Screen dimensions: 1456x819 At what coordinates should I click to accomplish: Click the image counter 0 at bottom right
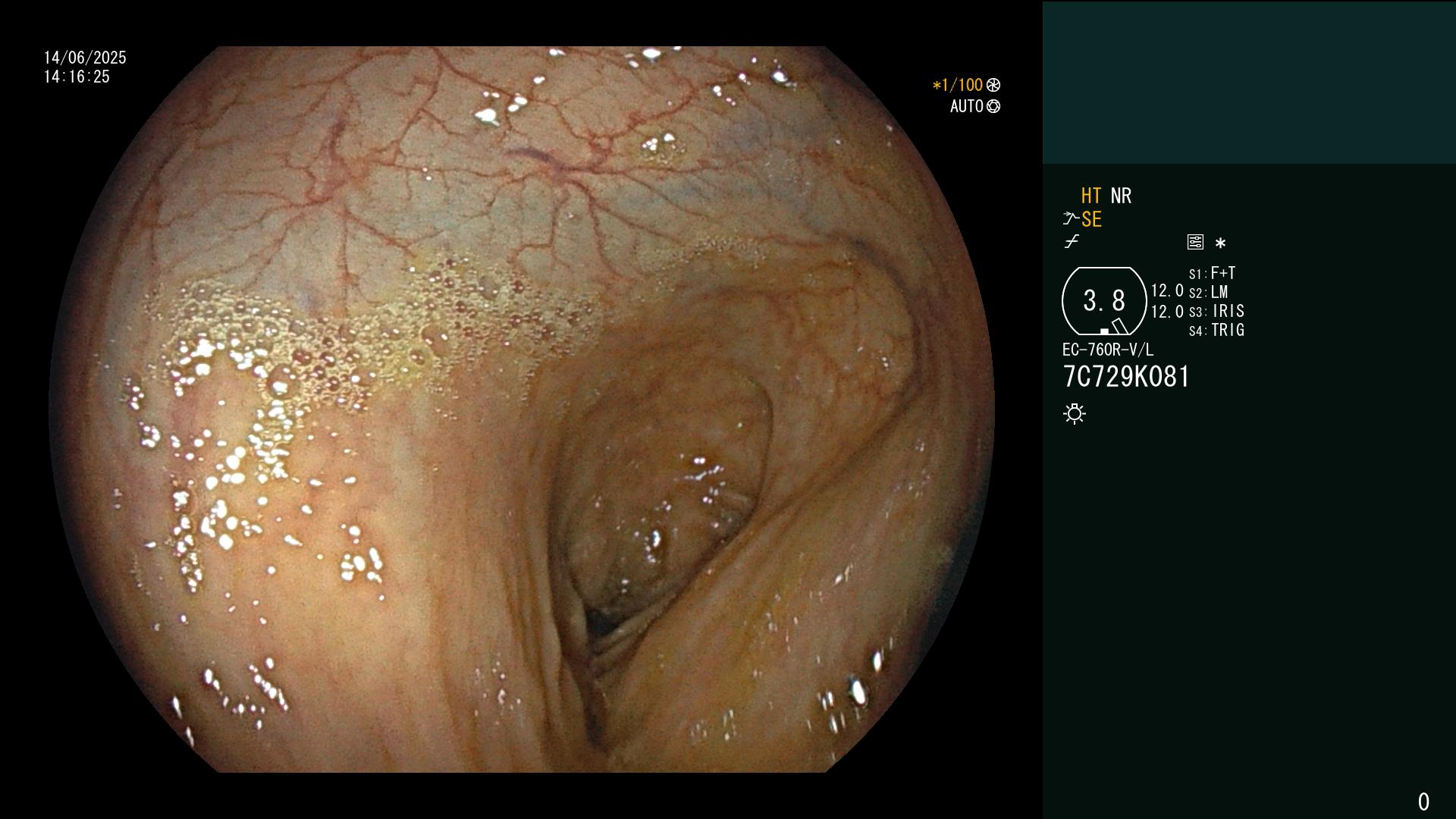[1423, 802]
